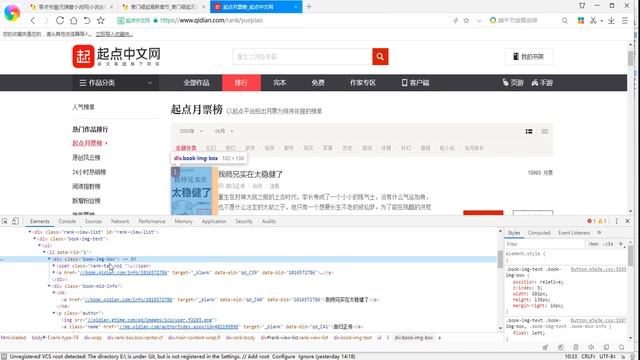The height and width of the screenshot is (360, 640).
Task: Click the red search button on Qidian site
Action: (380, 57)
